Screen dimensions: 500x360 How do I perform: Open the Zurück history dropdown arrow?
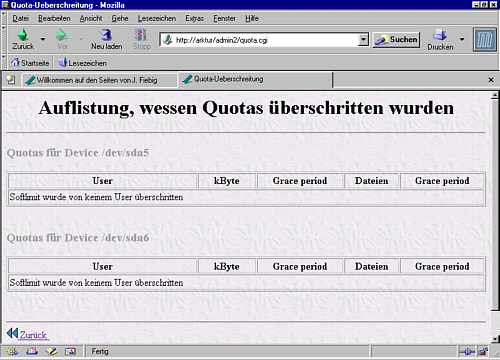[x=43, y=39]
